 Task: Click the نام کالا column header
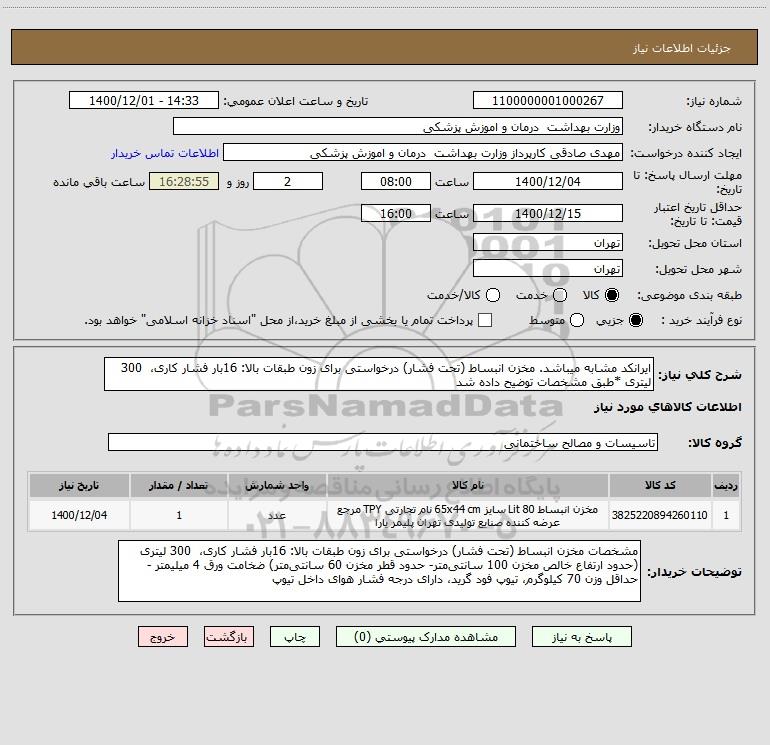point(468,485)
